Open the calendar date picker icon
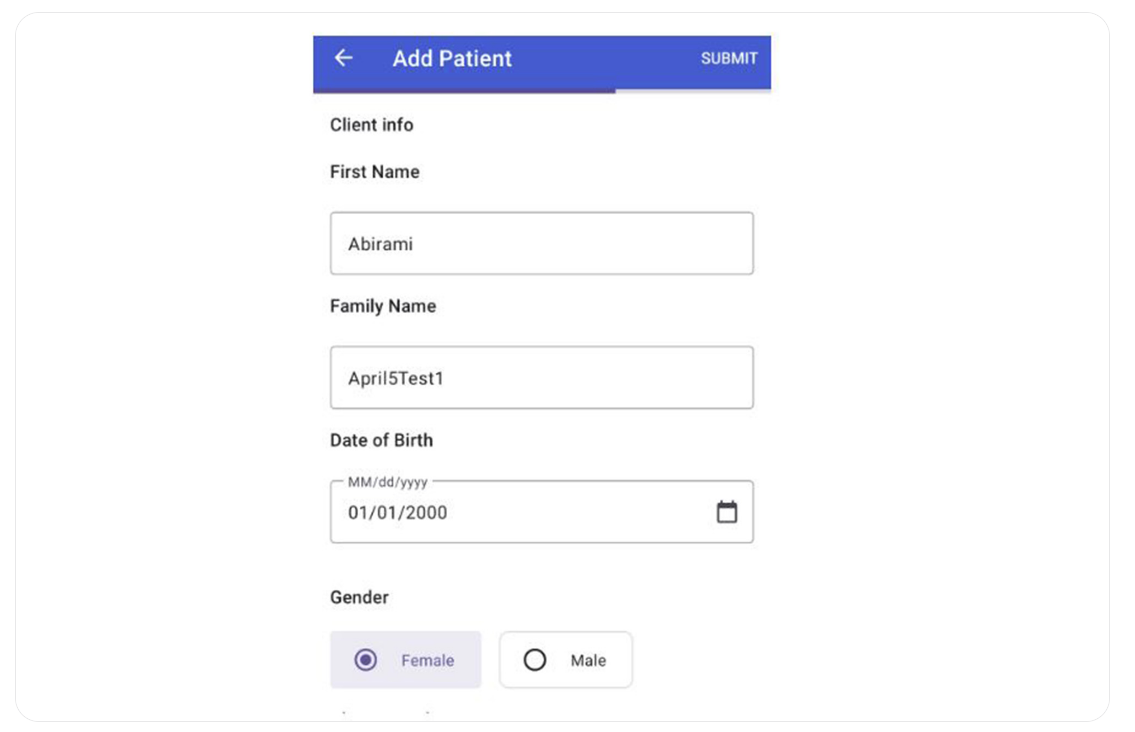Screen dimensions: 1135x732 coord(727,512)
